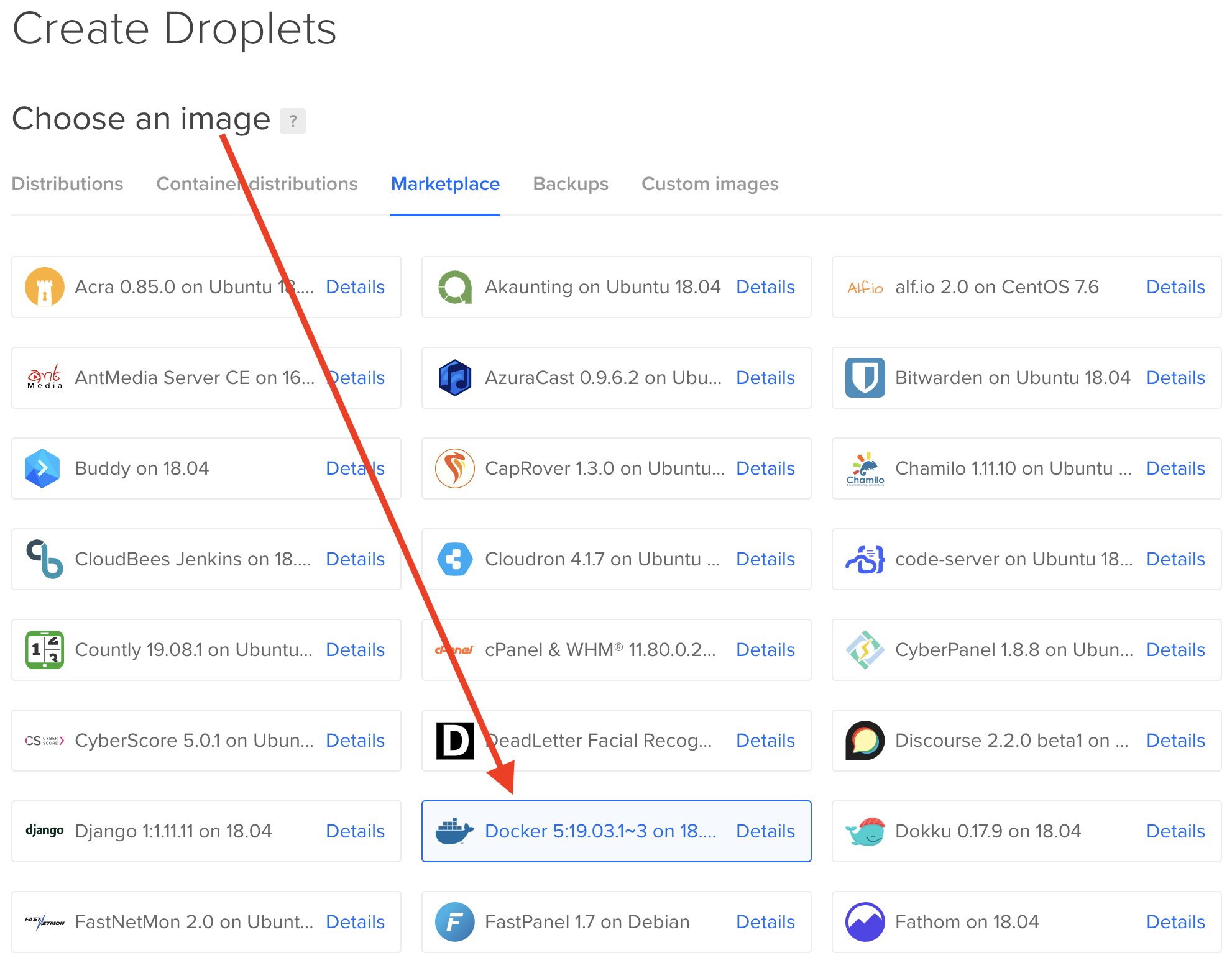Click the code-server cloud icon
The height and width of the screenshot is (963, 1232).
865,559
